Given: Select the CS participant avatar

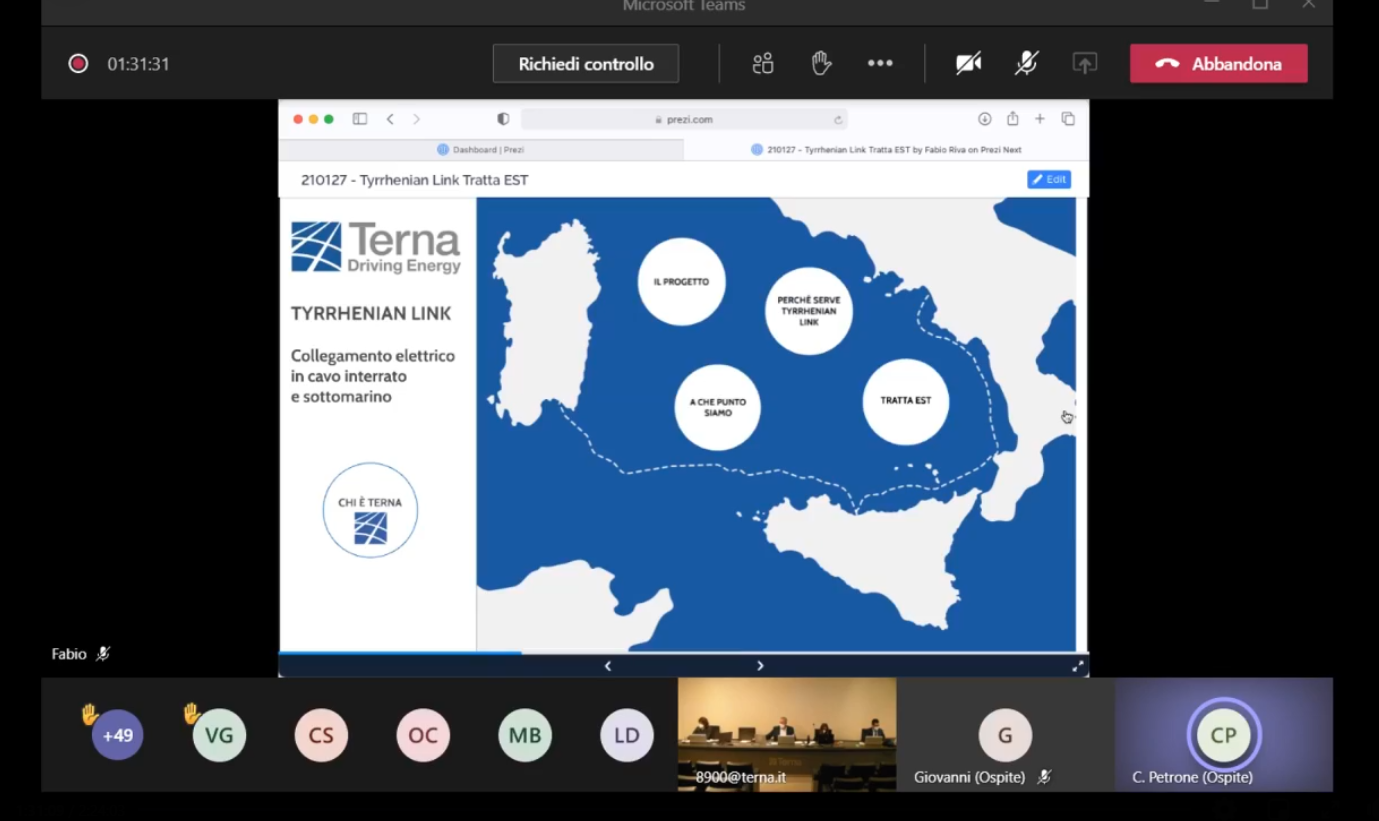Looking at the screenshot, I should 321,735.
